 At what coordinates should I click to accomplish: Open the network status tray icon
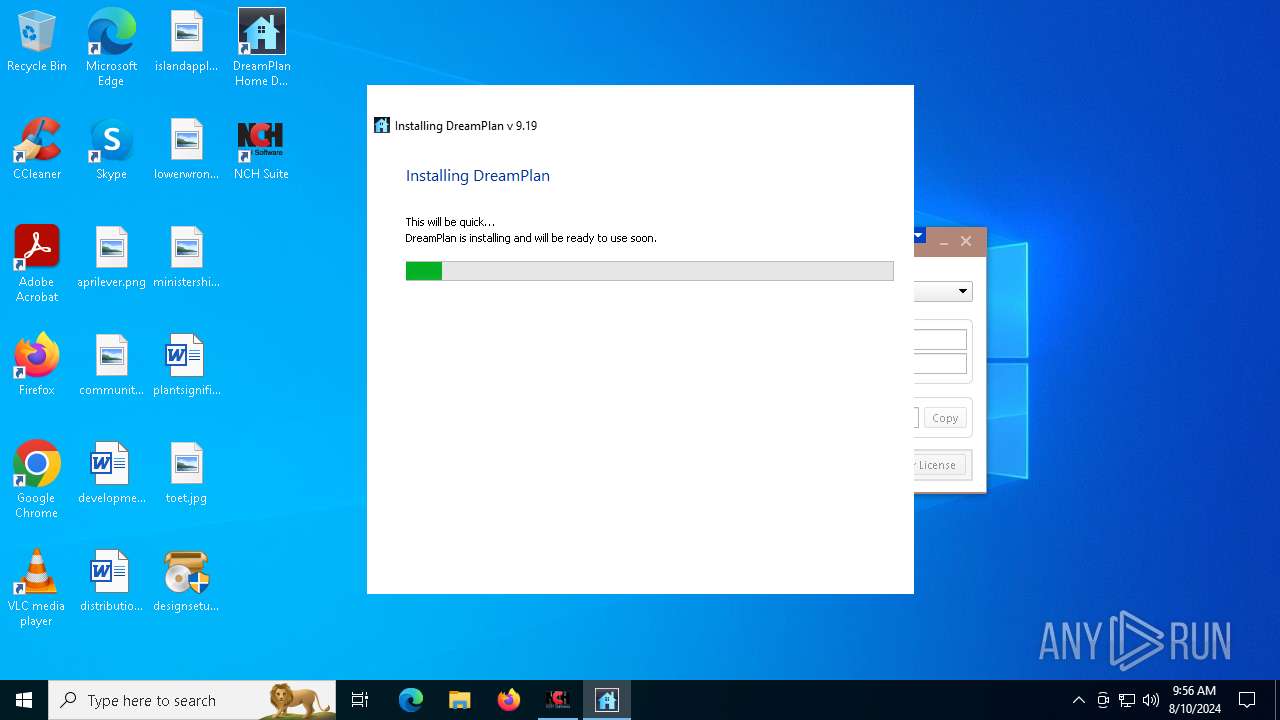tap(1127, 700)
